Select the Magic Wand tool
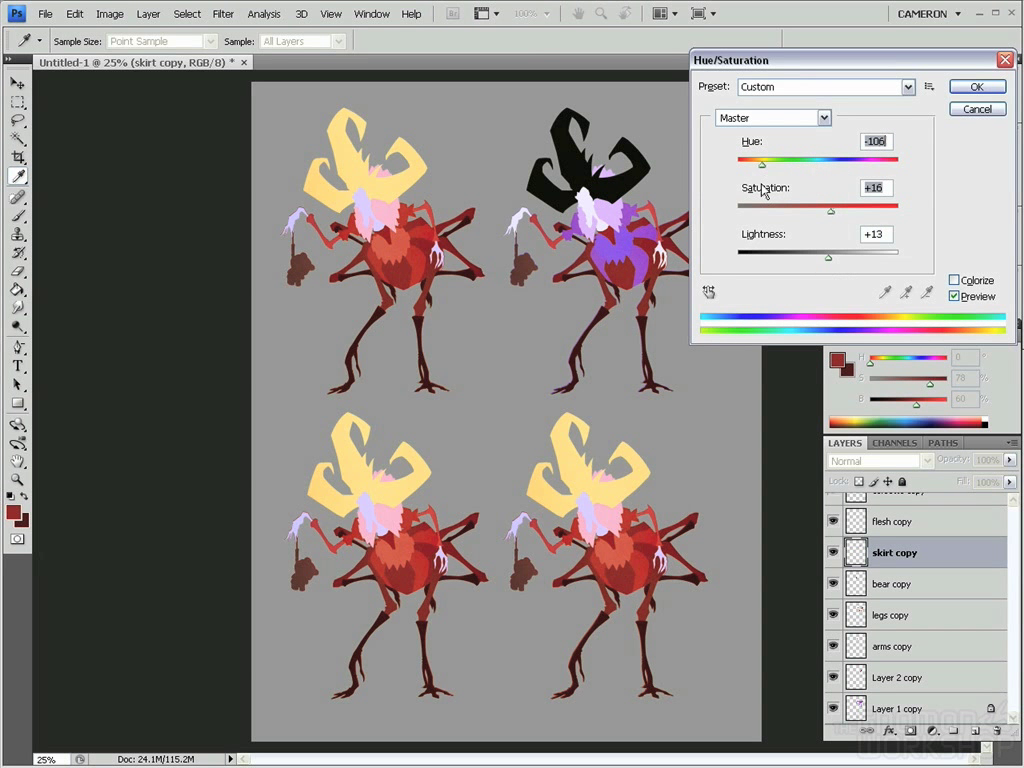The height and width of the screenshot is (768, 1024). [x=18, y=139]
